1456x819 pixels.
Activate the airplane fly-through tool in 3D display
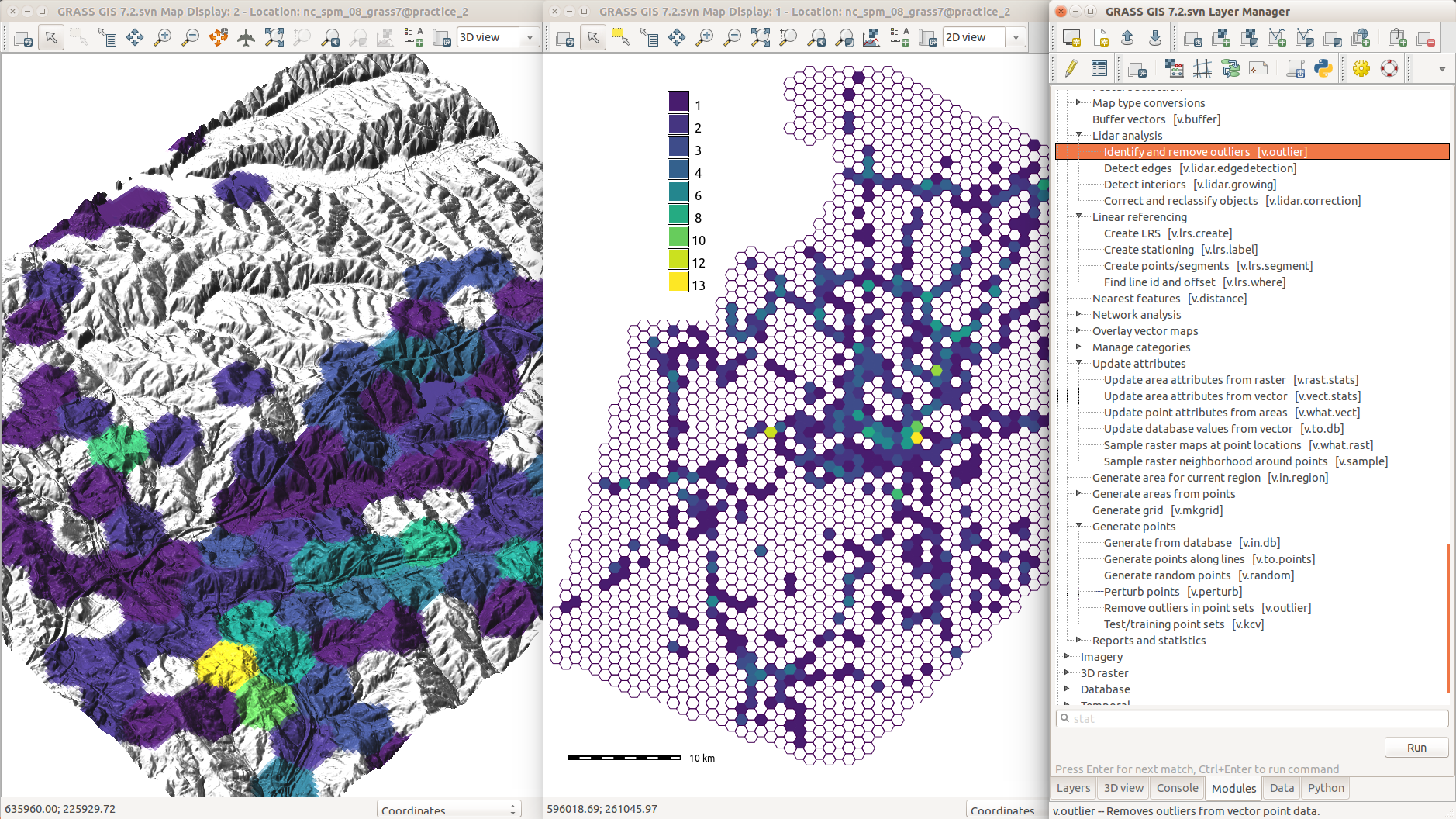point(246,38)
